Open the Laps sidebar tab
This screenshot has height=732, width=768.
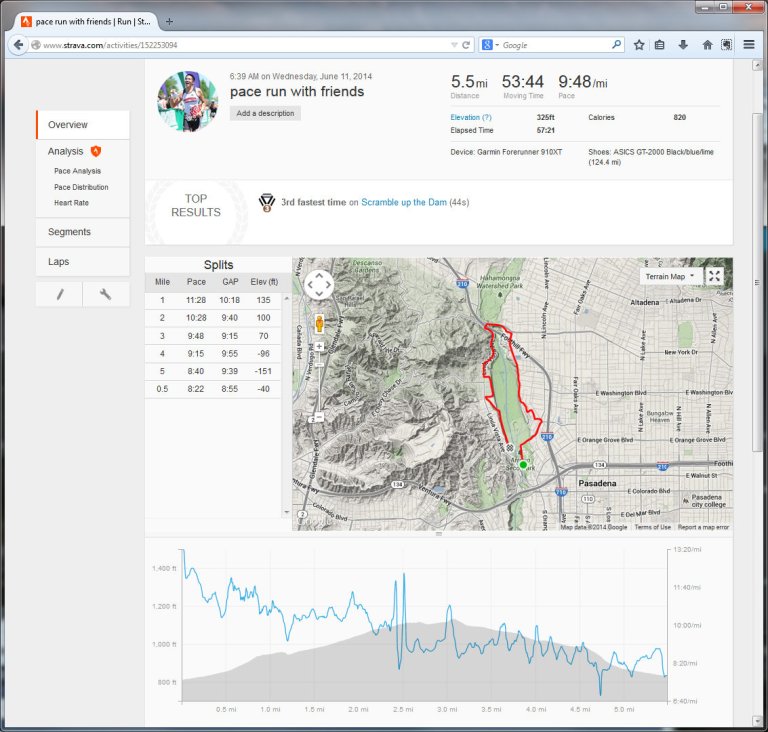[83, 262]
